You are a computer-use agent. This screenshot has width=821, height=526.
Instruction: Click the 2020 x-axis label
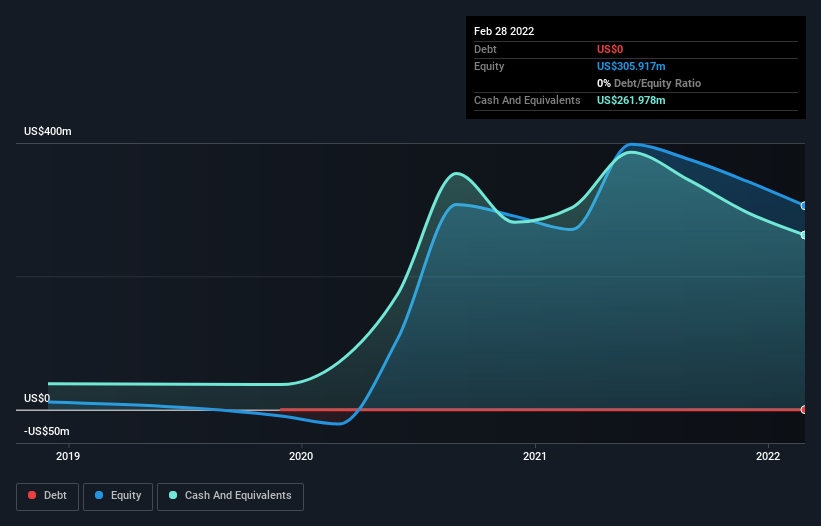[301, 456]
